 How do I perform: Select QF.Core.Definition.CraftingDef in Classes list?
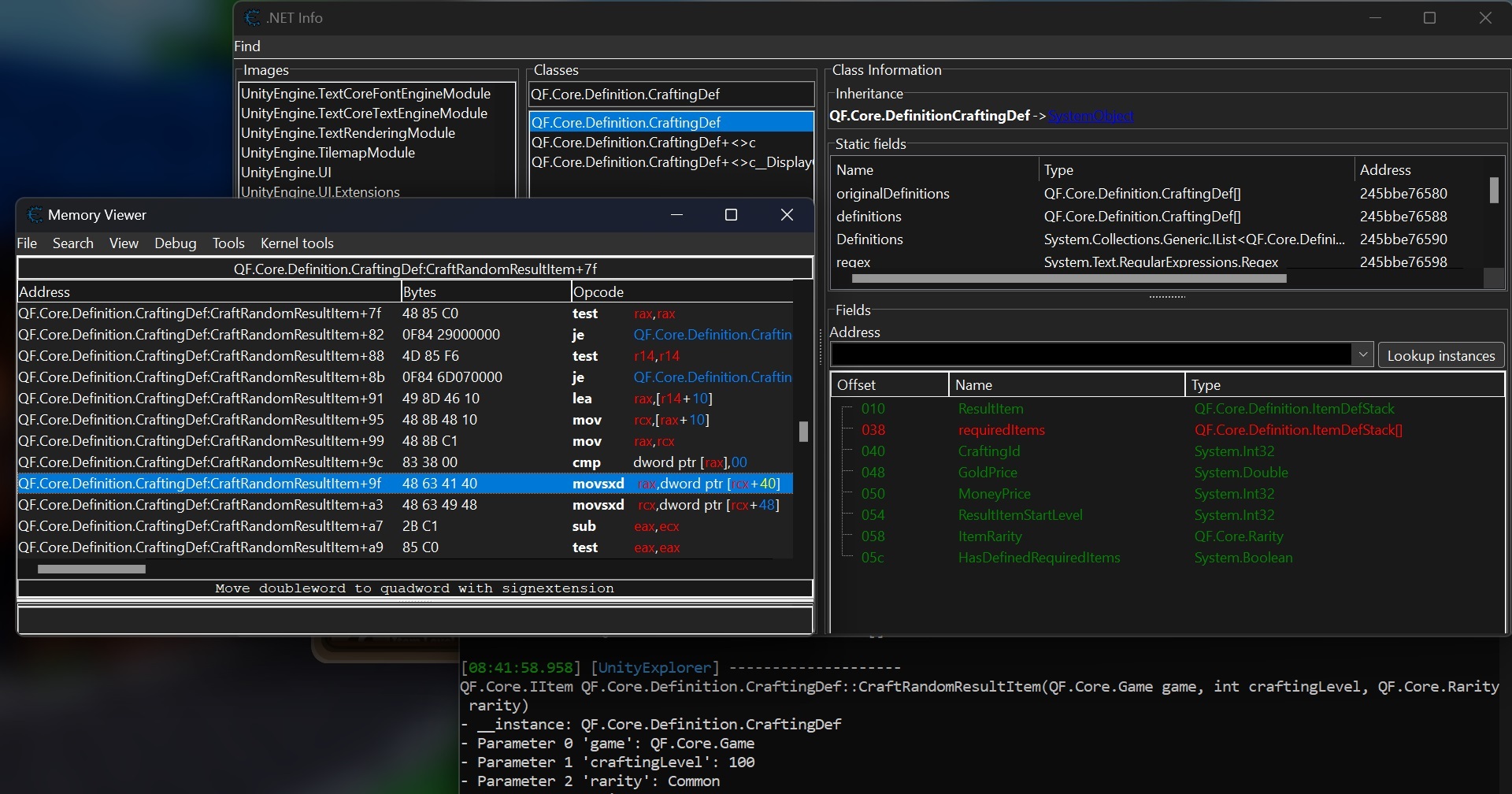tap(671, 123)
